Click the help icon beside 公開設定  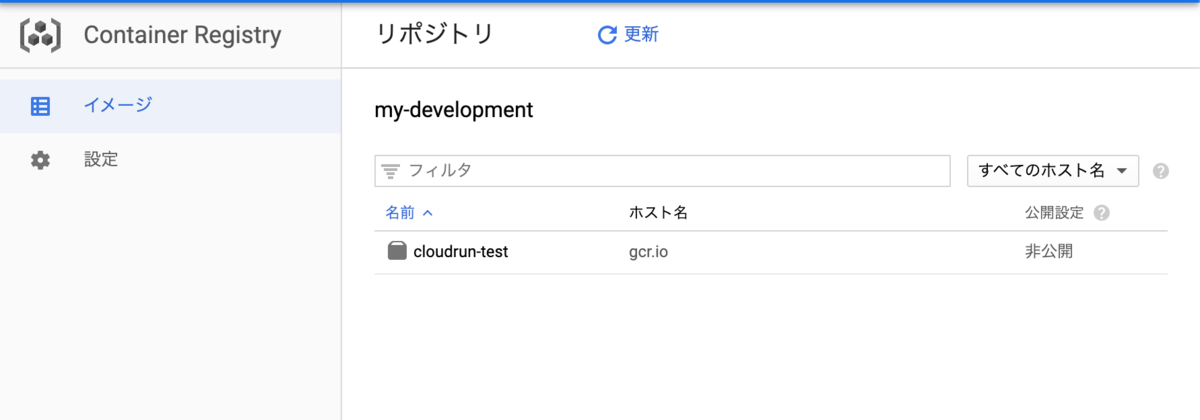pos(1102,213)
